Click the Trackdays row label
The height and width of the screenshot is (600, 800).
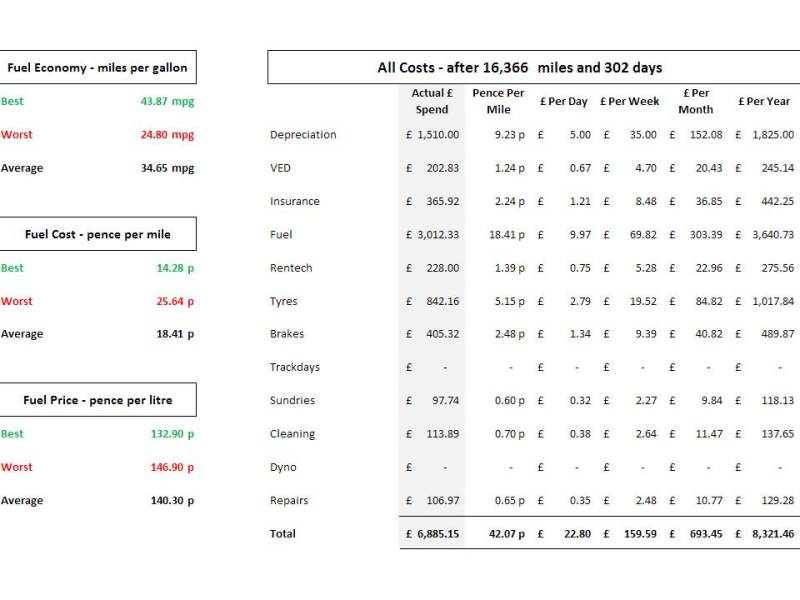pyautogui.click(x=295, y=367)
